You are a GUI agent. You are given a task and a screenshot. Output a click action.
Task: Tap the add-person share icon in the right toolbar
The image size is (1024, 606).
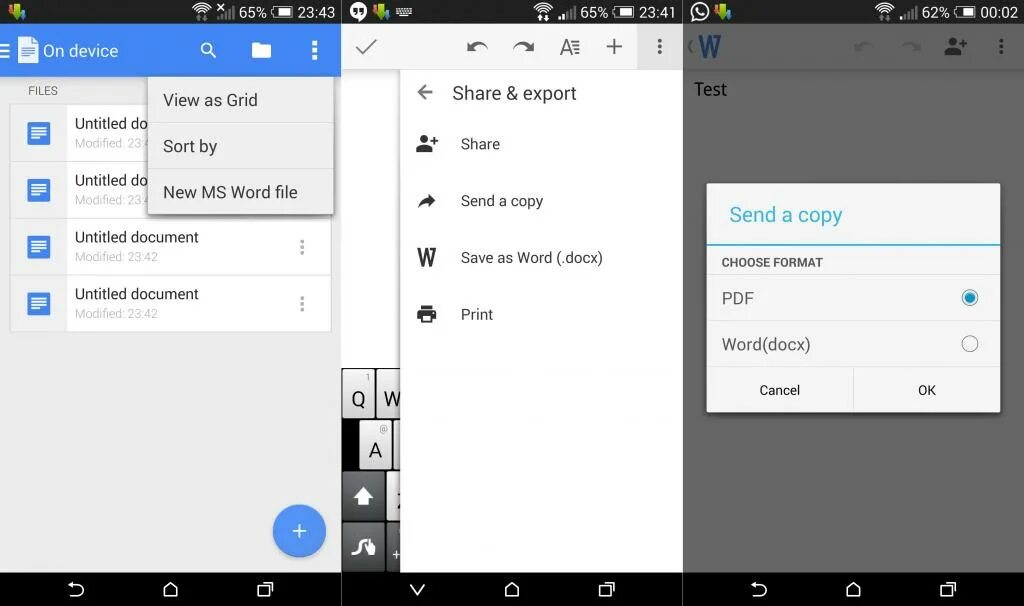955,46
